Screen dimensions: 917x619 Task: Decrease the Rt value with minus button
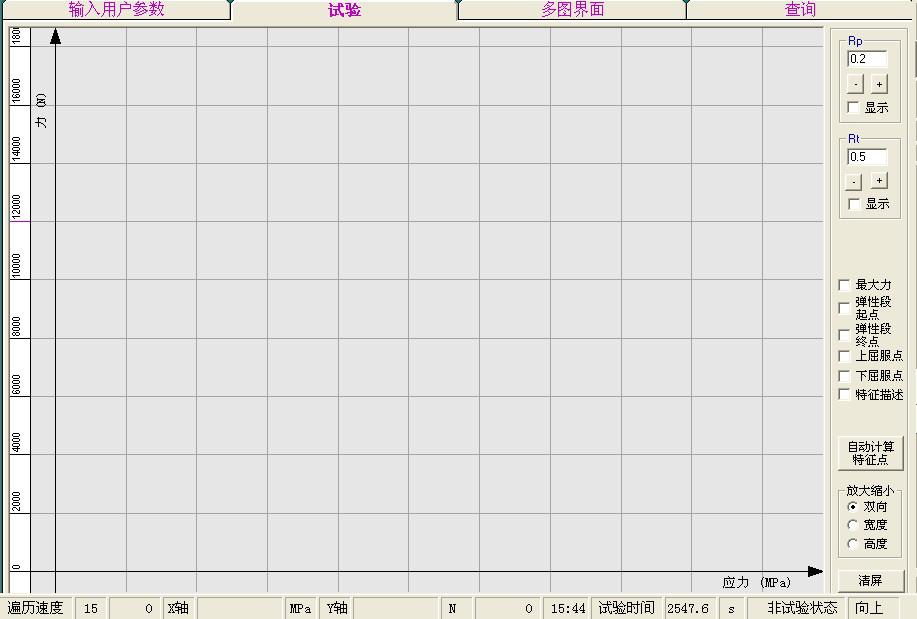pos(854,182)
